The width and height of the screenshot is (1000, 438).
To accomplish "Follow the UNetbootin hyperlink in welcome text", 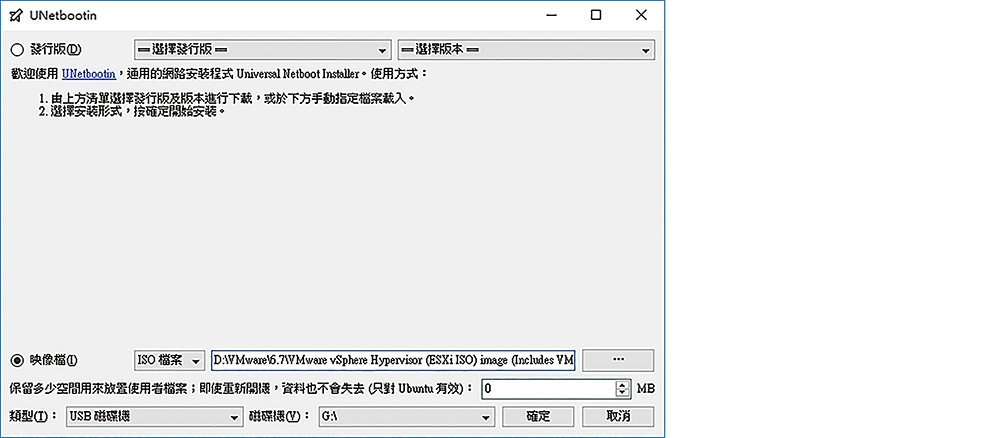I will point(90,74).
